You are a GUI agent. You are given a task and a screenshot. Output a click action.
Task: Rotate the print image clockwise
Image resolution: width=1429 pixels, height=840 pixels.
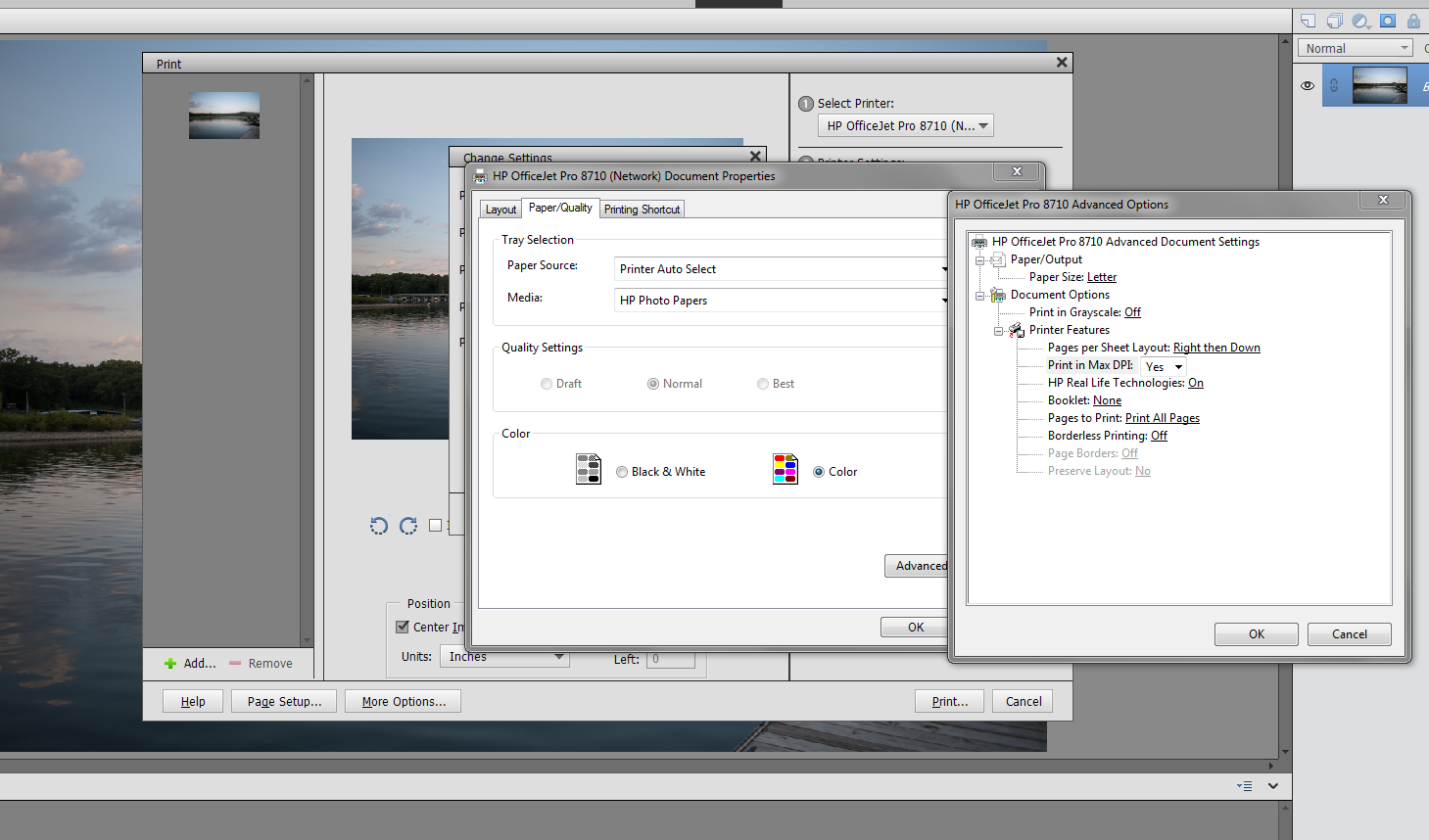[x=408, y=526]
